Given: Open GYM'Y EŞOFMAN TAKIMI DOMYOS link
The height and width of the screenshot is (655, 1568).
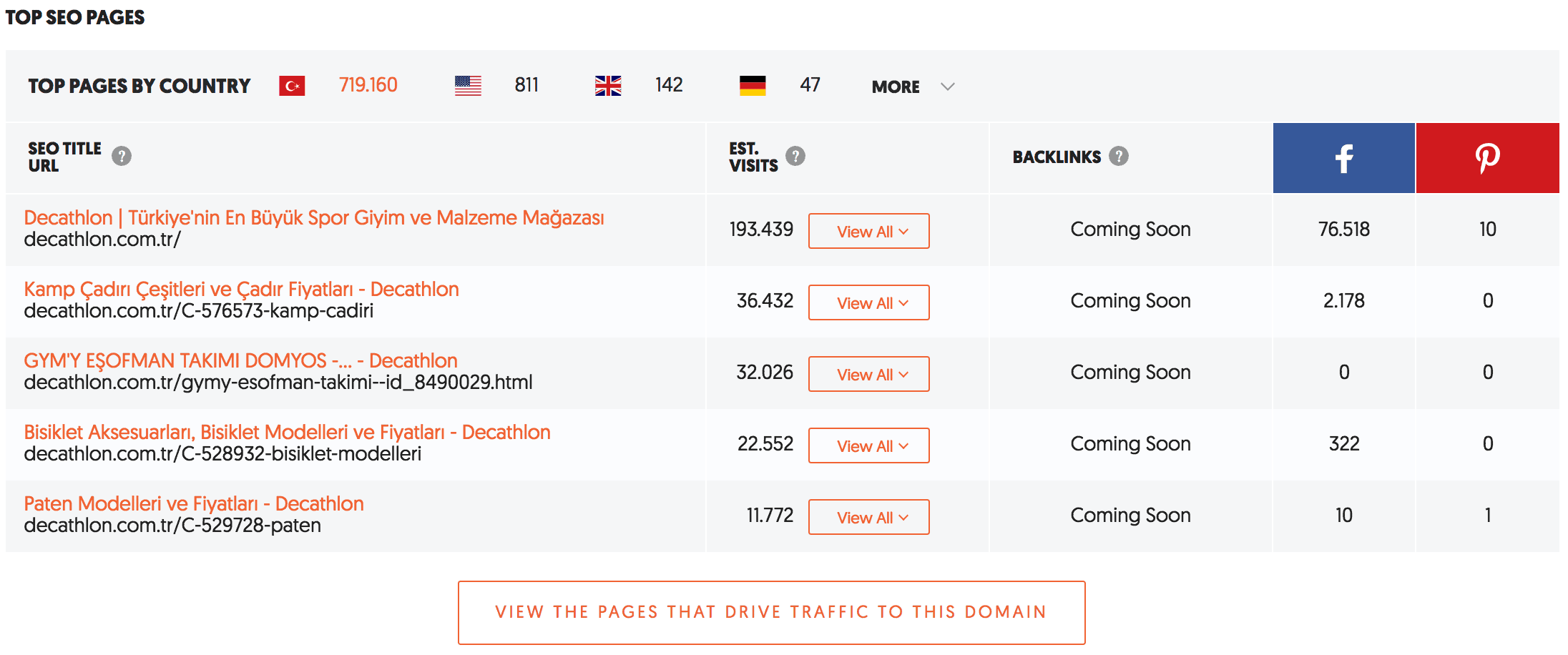Looking at the screenshot, I should tap(240, 360).
